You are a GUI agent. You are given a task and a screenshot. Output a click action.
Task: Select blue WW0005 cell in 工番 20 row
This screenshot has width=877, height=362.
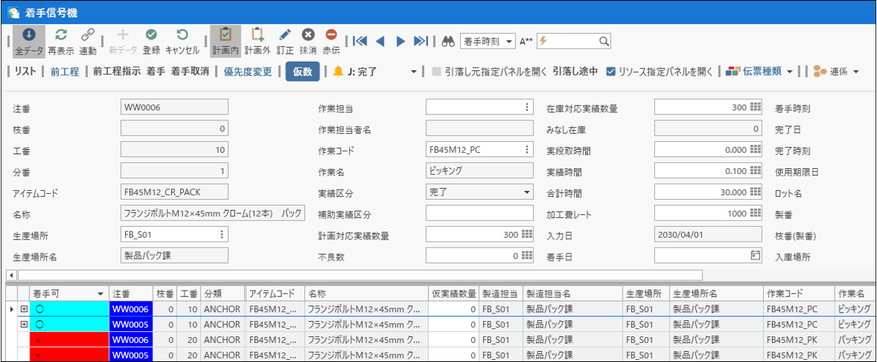tap(131, 355)
